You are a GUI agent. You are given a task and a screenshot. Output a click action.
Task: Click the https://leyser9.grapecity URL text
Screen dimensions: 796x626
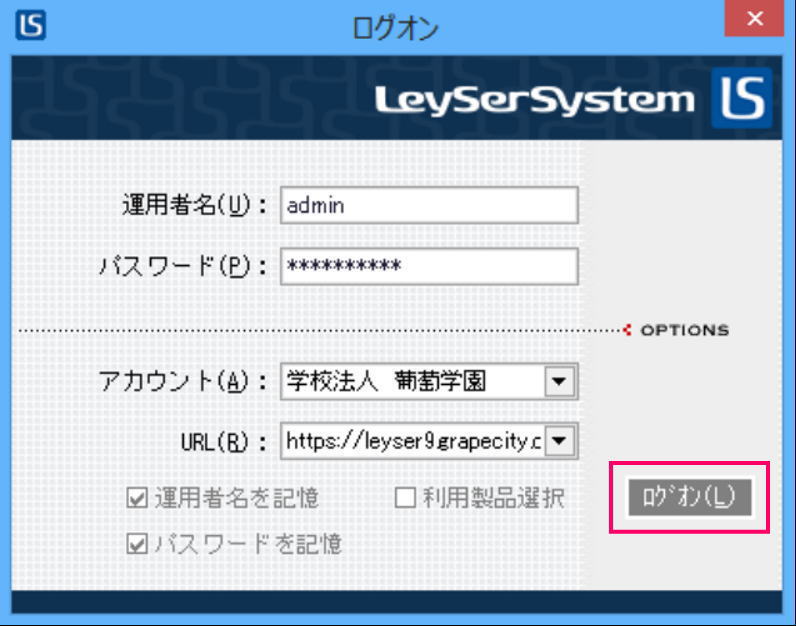coord(413,441)
